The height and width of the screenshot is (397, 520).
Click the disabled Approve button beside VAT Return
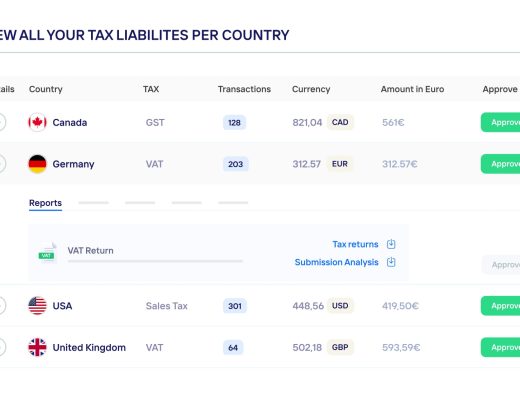click(501, 265)
